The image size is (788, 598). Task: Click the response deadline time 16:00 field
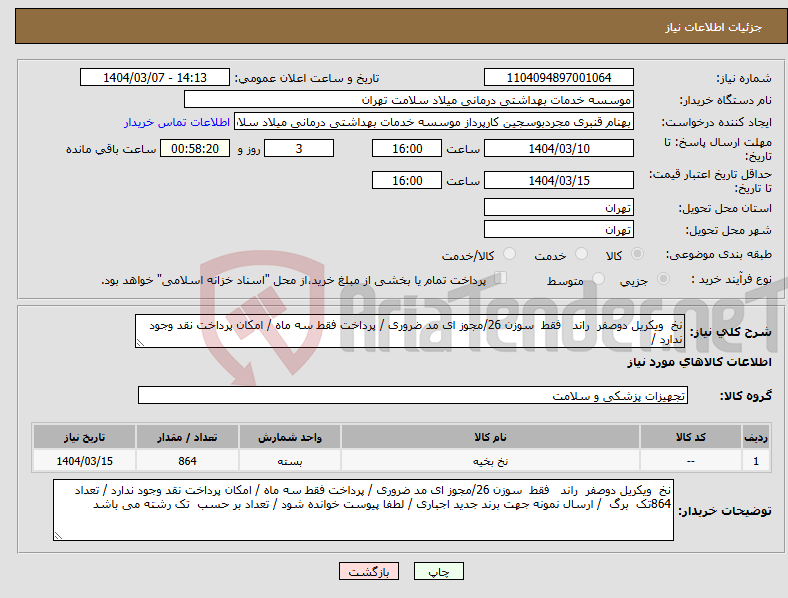(x=407, y=148)
